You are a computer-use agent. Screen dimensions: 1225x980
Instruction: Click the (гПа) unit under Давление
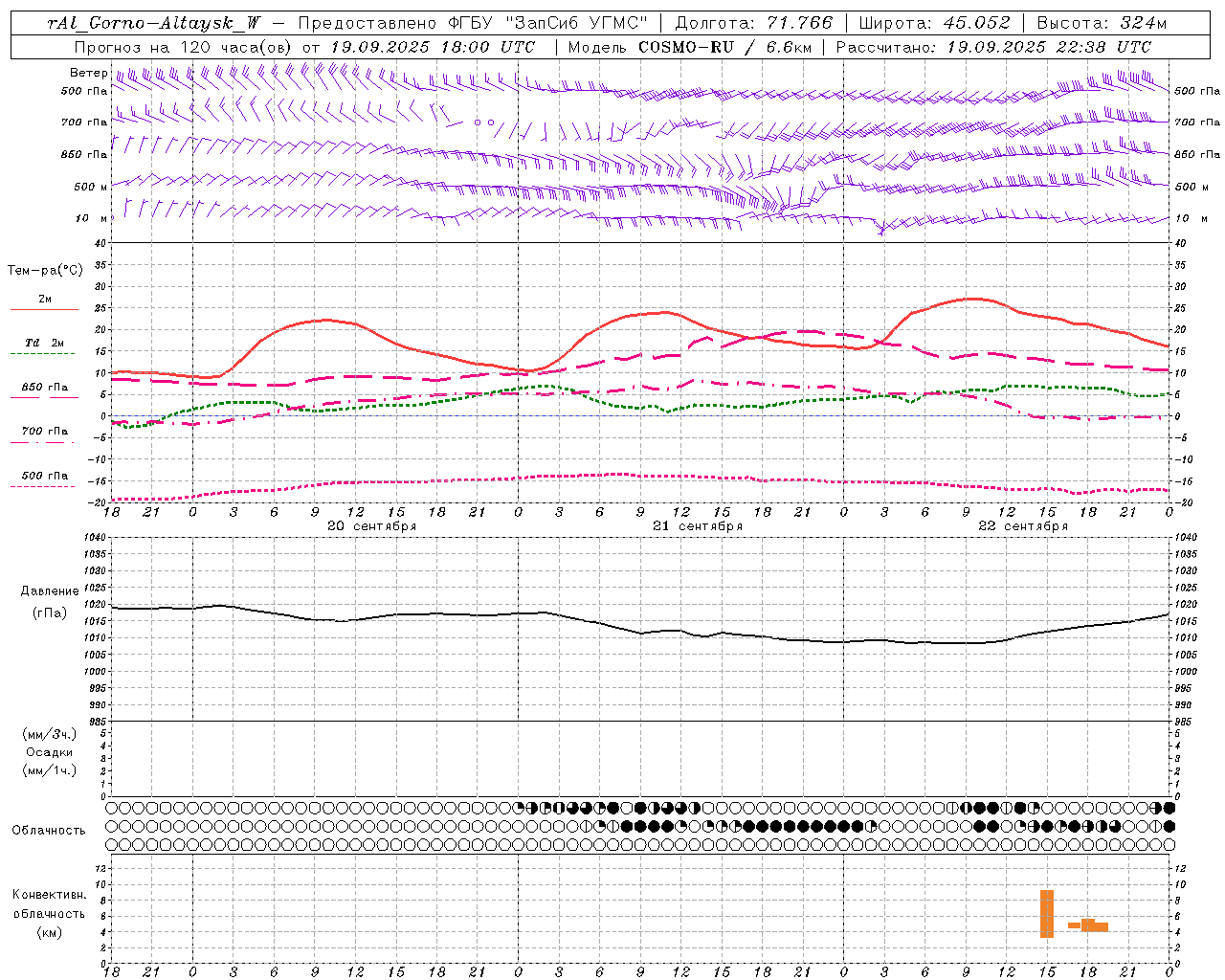(x=50, y=613)
